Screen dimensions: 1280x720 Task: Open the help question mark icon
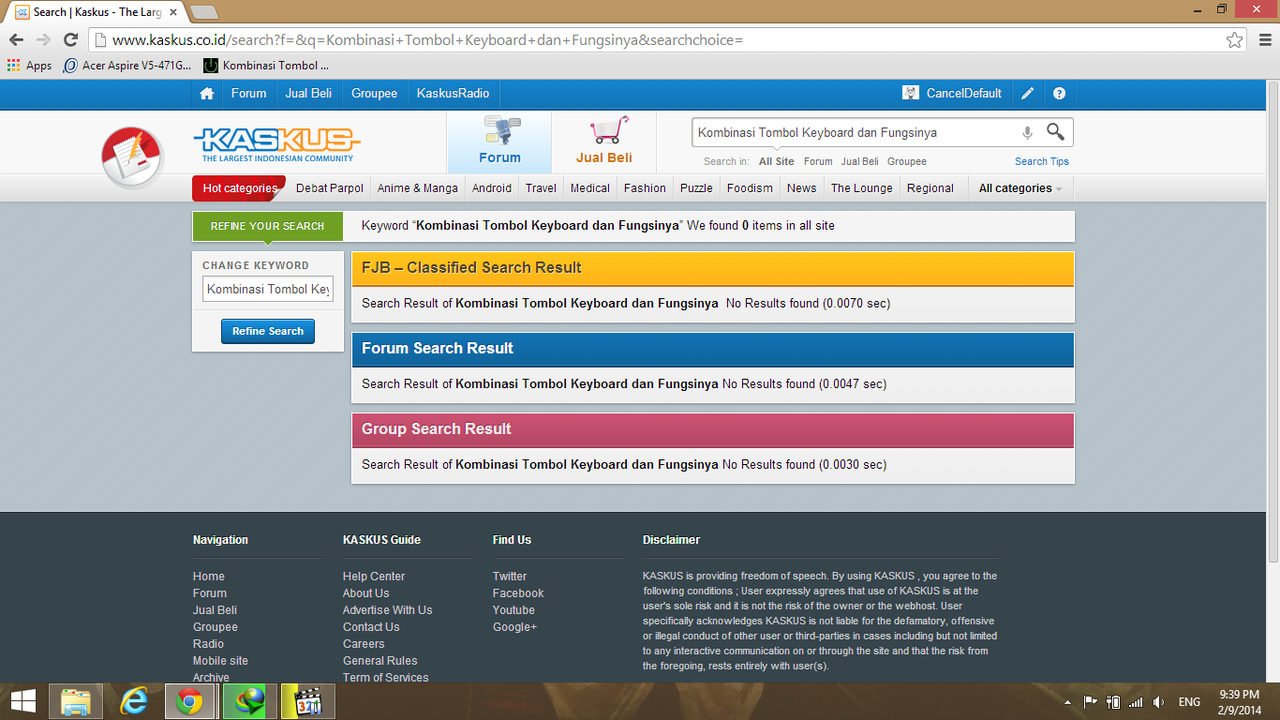coord(1059,93)
